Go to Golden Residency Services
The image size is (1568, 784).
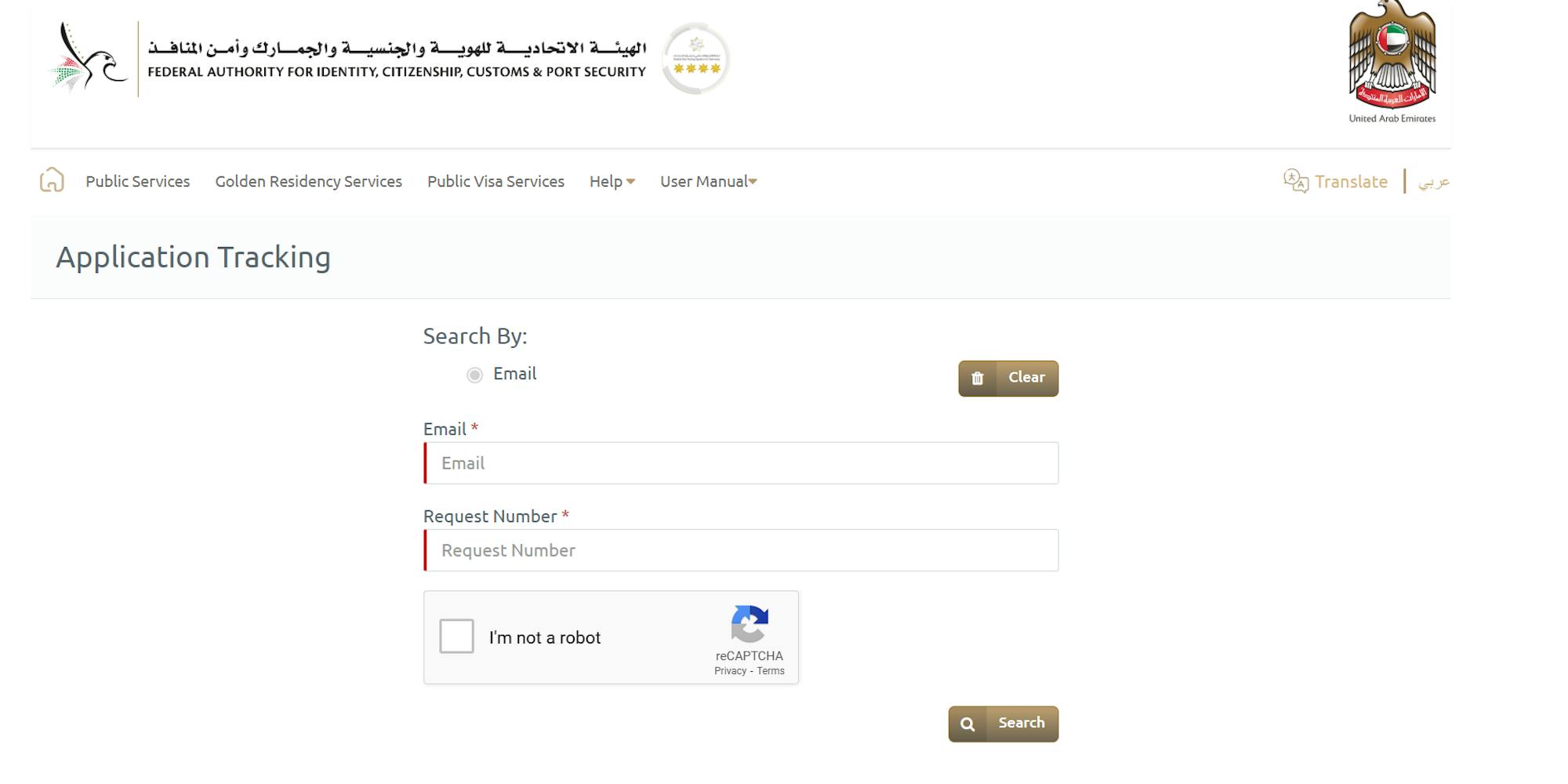[x=308, y=182]
